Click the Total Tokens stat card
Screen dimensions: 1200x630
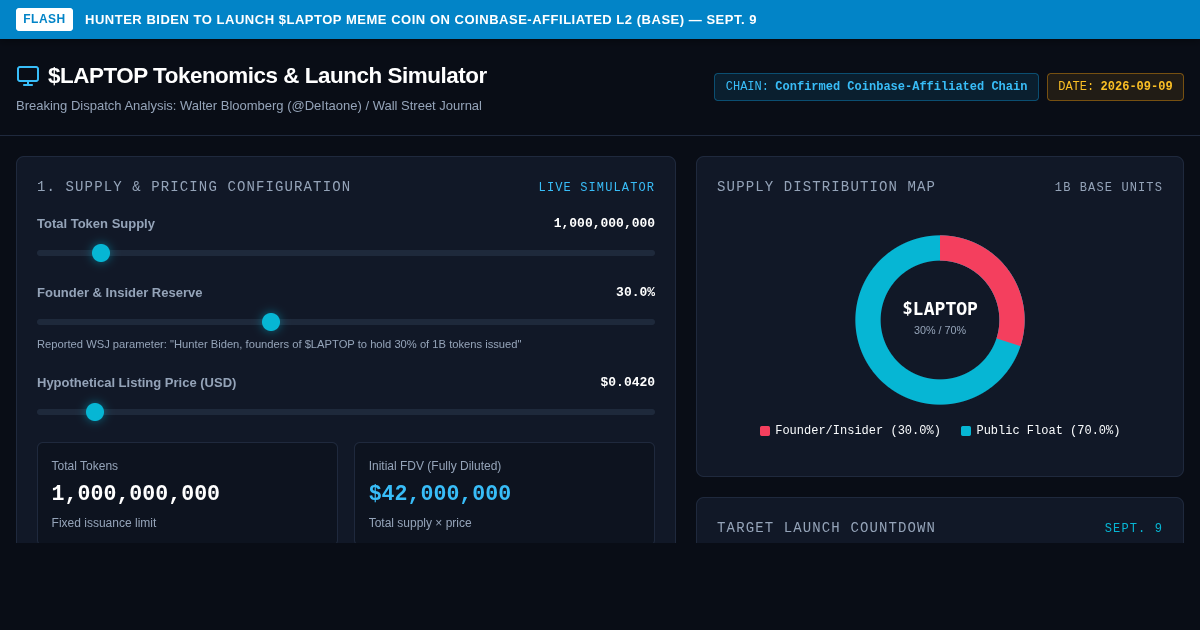(x=187, y=493)
